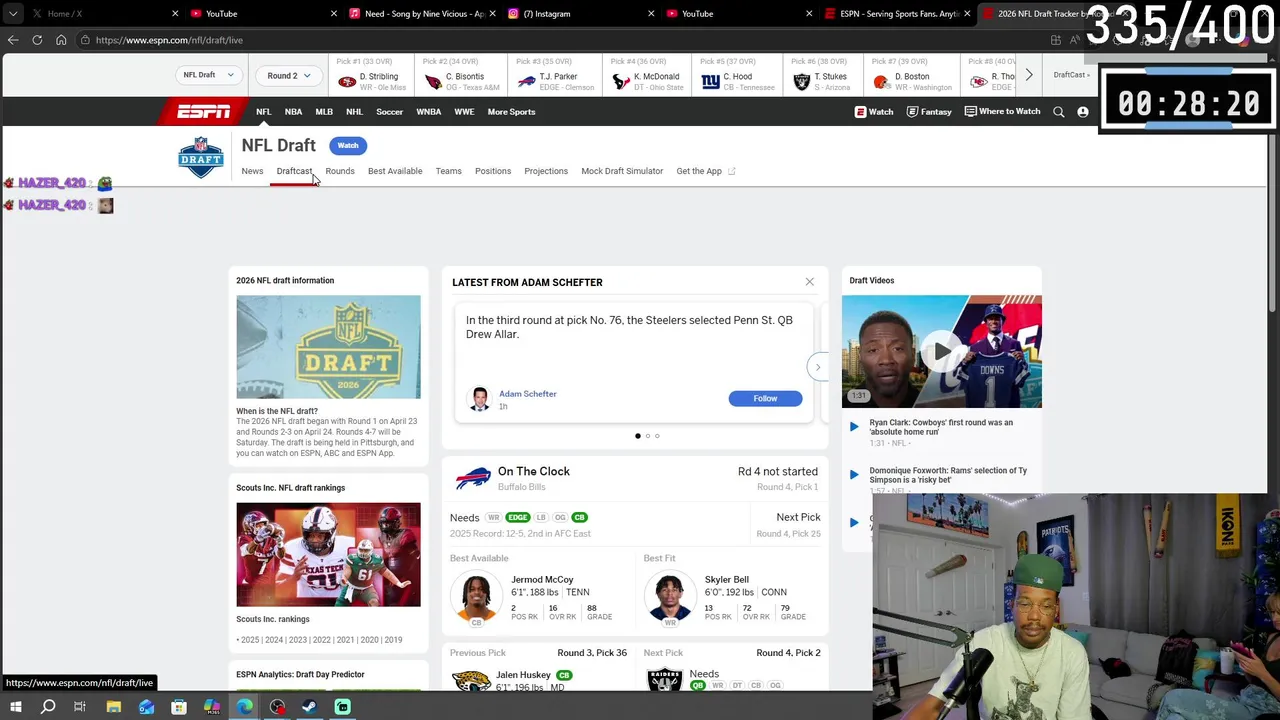Click the browser back arrow
Viewport: 1280px width, 720px height.
(13, 40)
